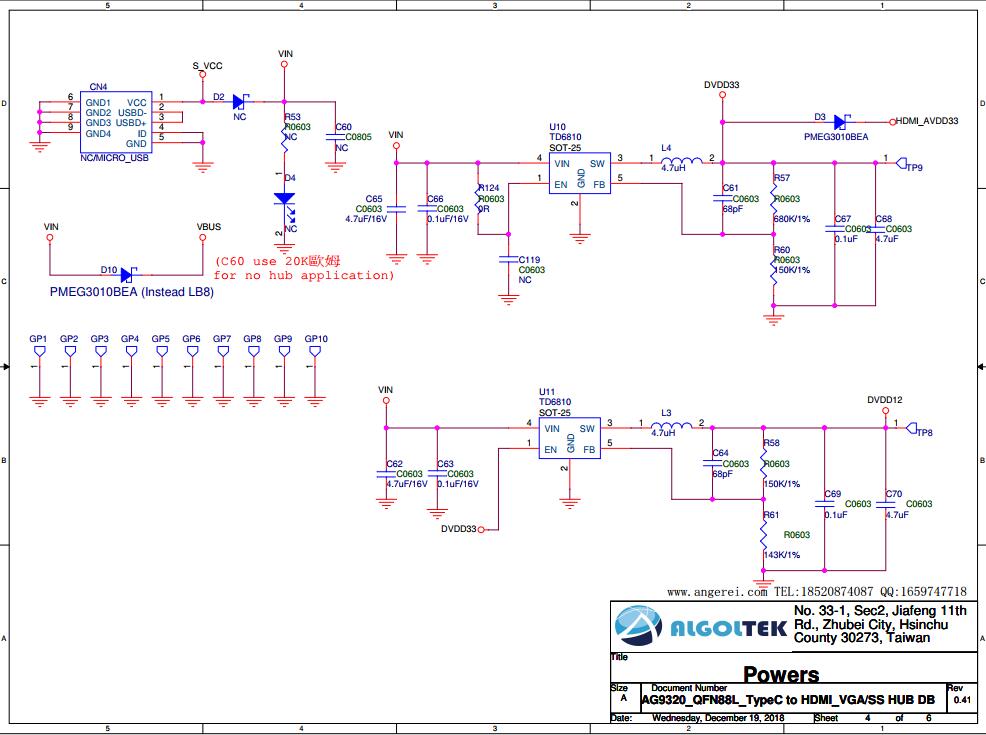The image size is (986, 735).
Task: Select the C68 4.7uF capacitor
Action: pos(875,229)
